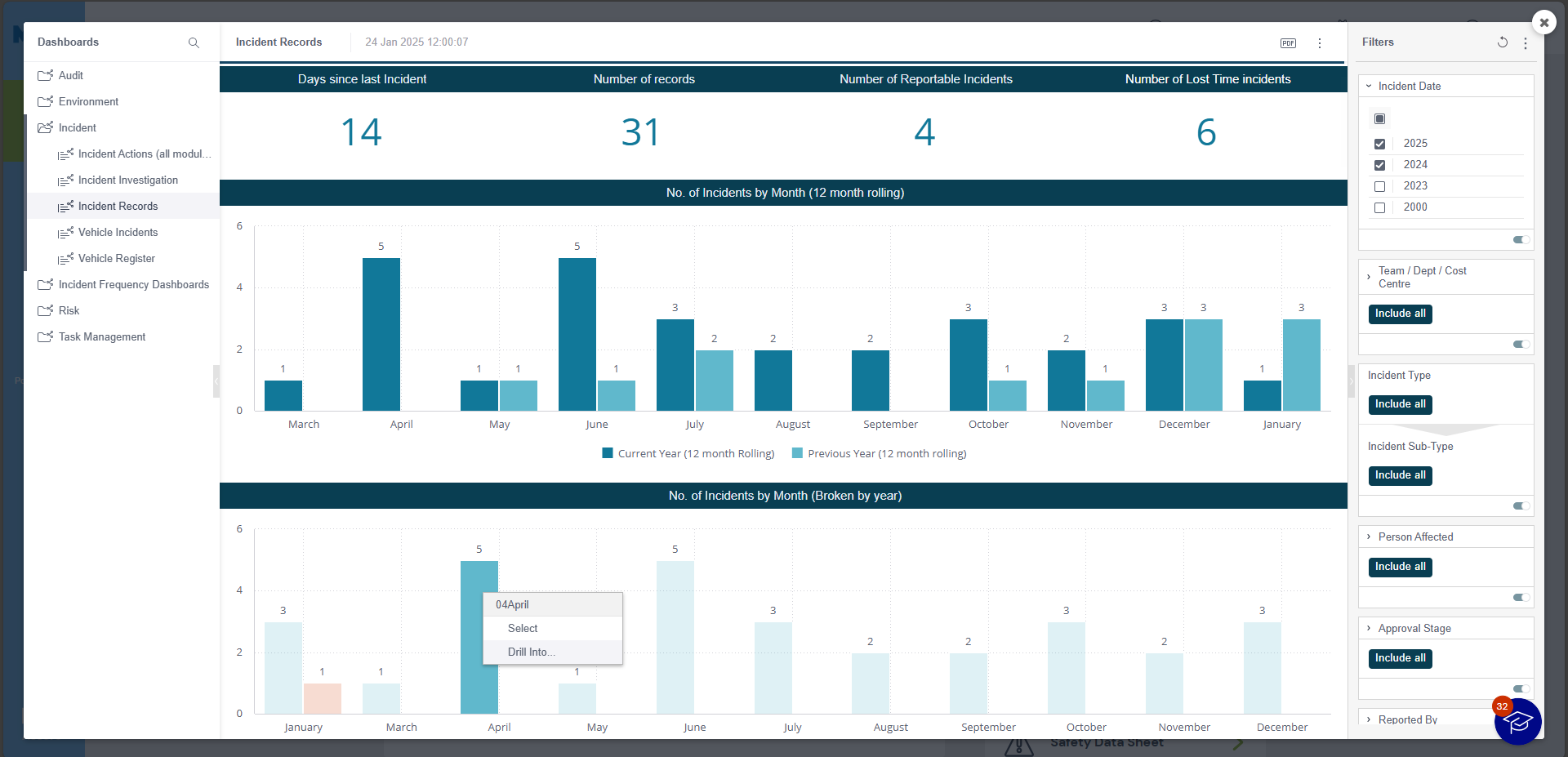This screenshot has height=757, width=1568.
Task: Click the dashboards search magnifier icon
Action: (x=194, y=42)
